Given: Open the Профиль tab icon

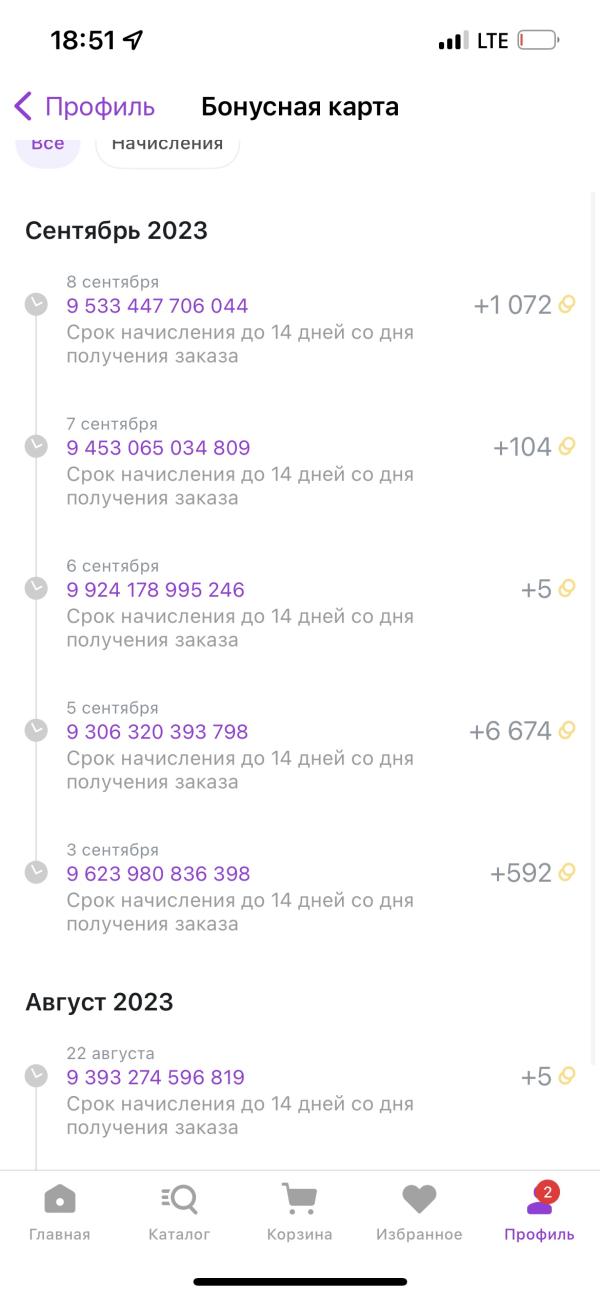Looking at the screenshot, I should coord(540,1198).
